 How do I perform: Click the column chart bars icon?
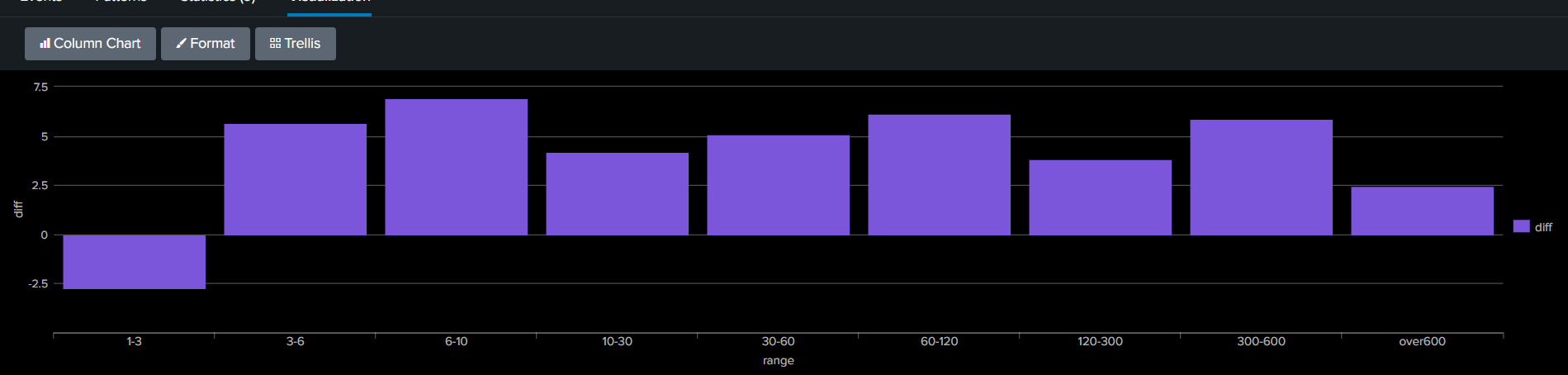pyautogui.click(x=45, y=43)
